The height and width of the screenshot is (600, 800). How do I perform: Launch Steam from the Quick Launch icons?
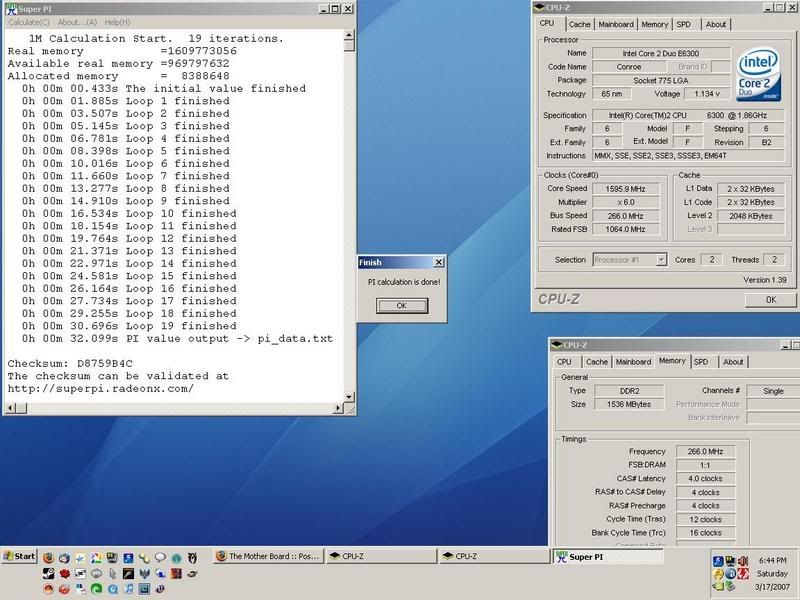tap(48, 573)
